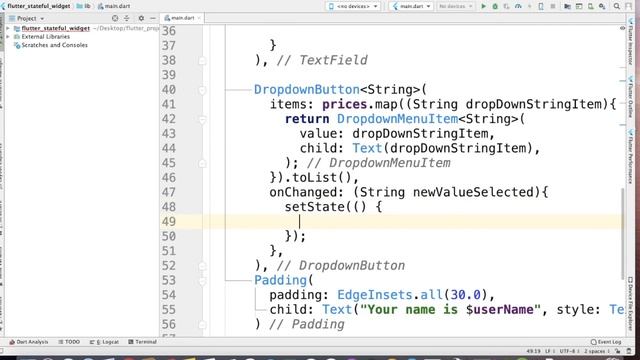
Task: Open the Logcat tool window
Action: coord(104,342)
